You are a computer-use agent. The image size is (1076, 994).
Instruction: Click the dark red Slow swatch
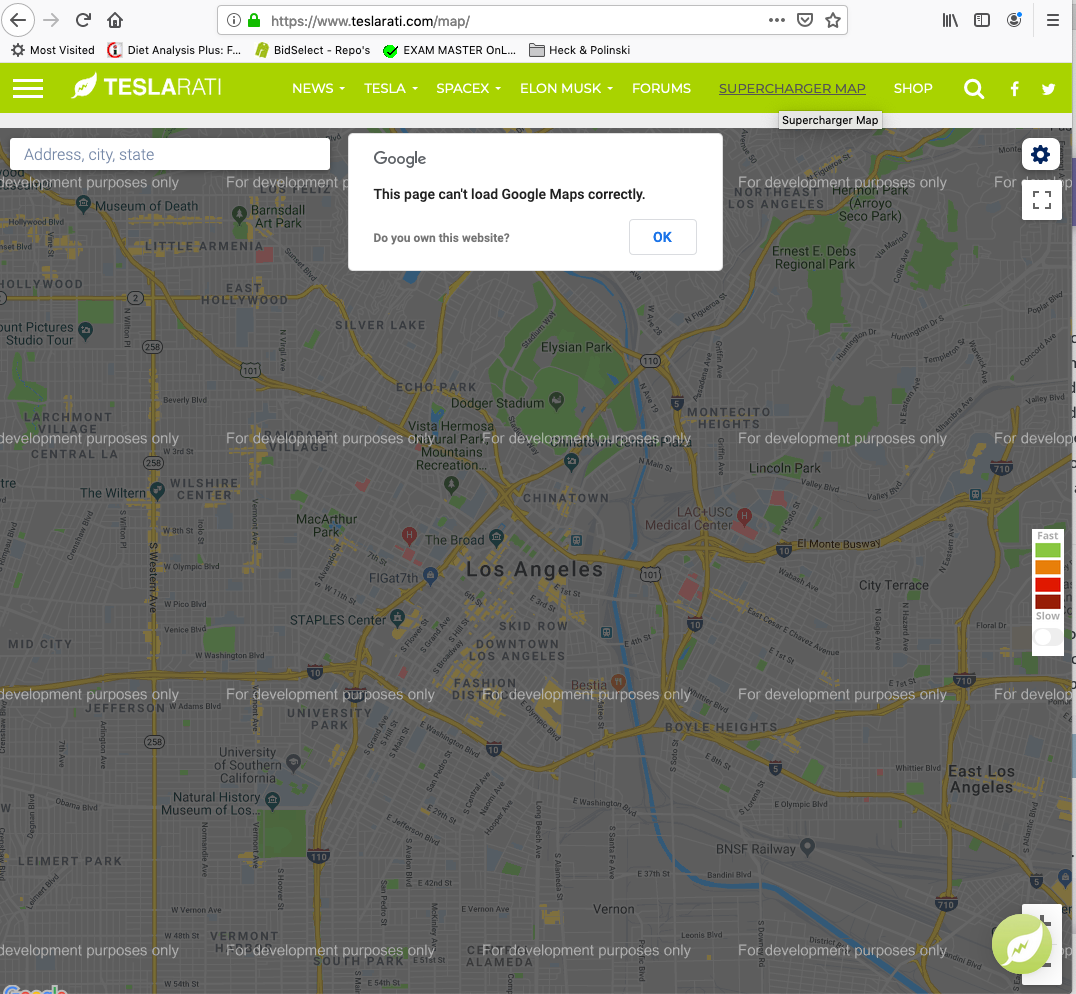(1047, 602)
